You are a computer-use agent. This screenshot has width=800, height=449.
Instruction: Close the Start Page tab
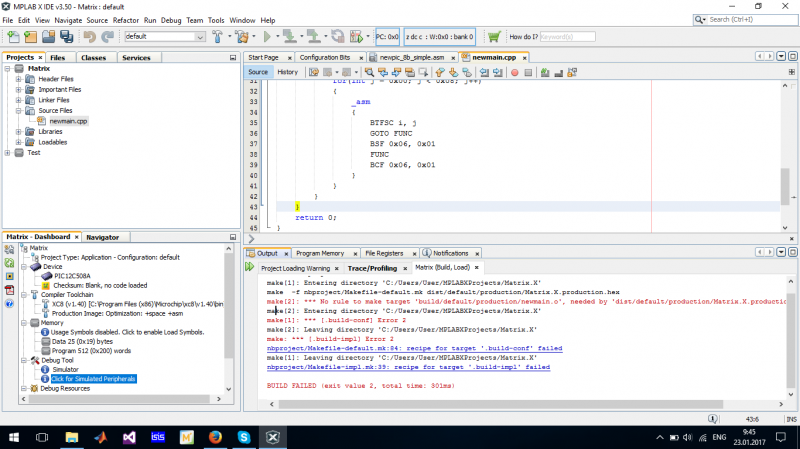tap(289, 58)
